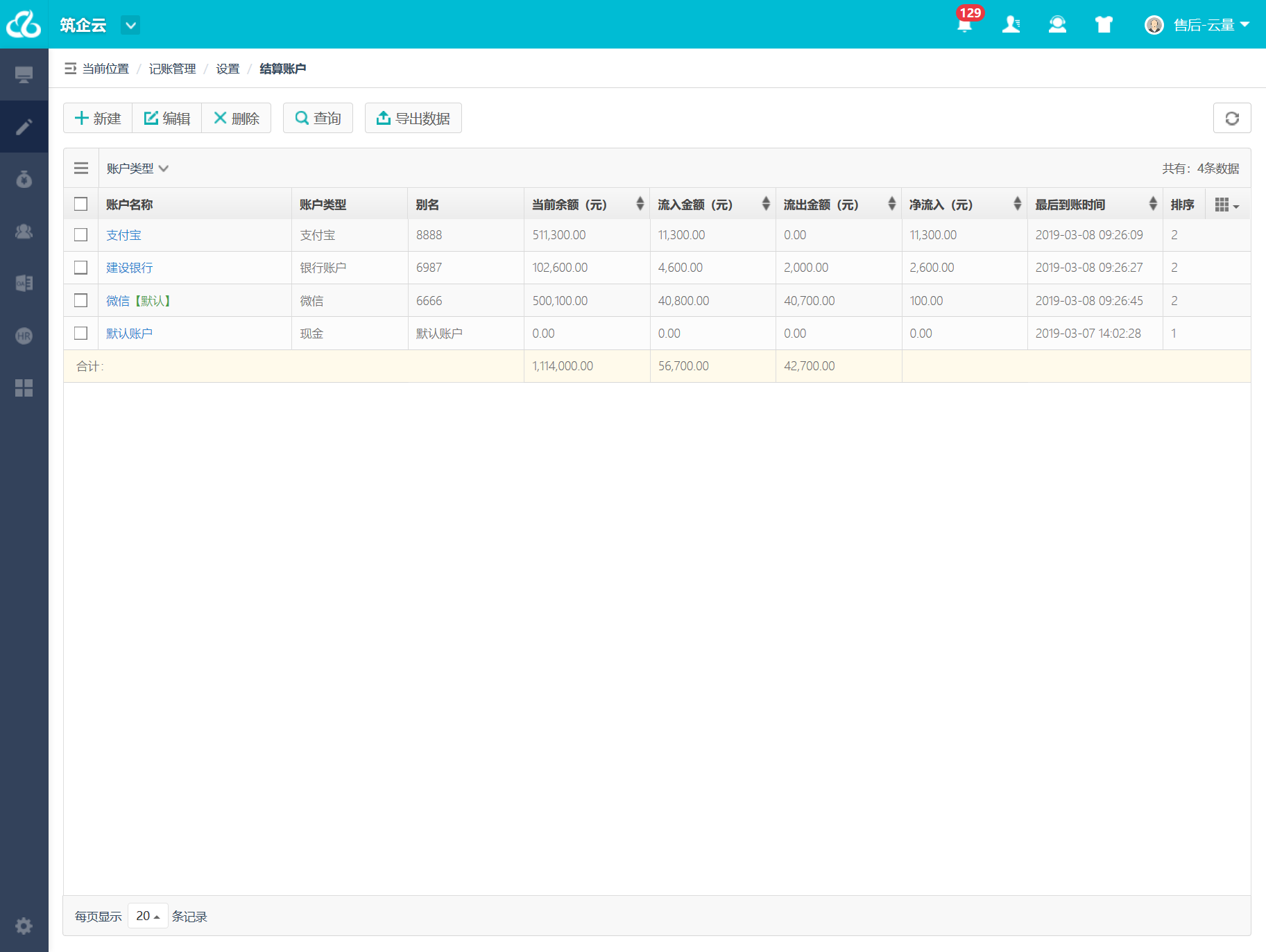Click the 查询 search button
Viewport: 1266px width, 952px height.
pyautogui.click(x=318, y=118)
